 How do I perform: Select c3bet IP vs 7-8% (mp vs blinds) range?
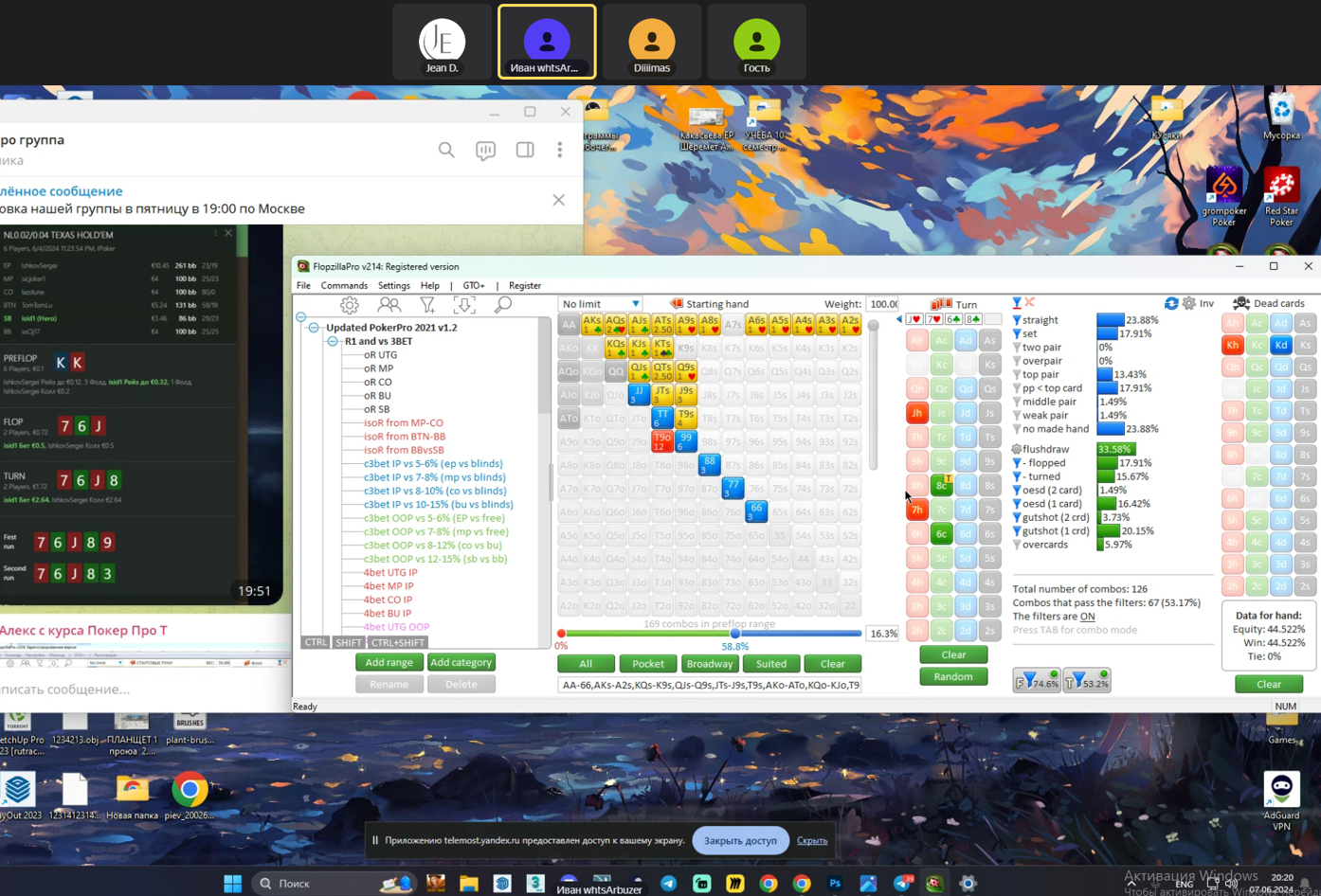[x=434, y=477]
